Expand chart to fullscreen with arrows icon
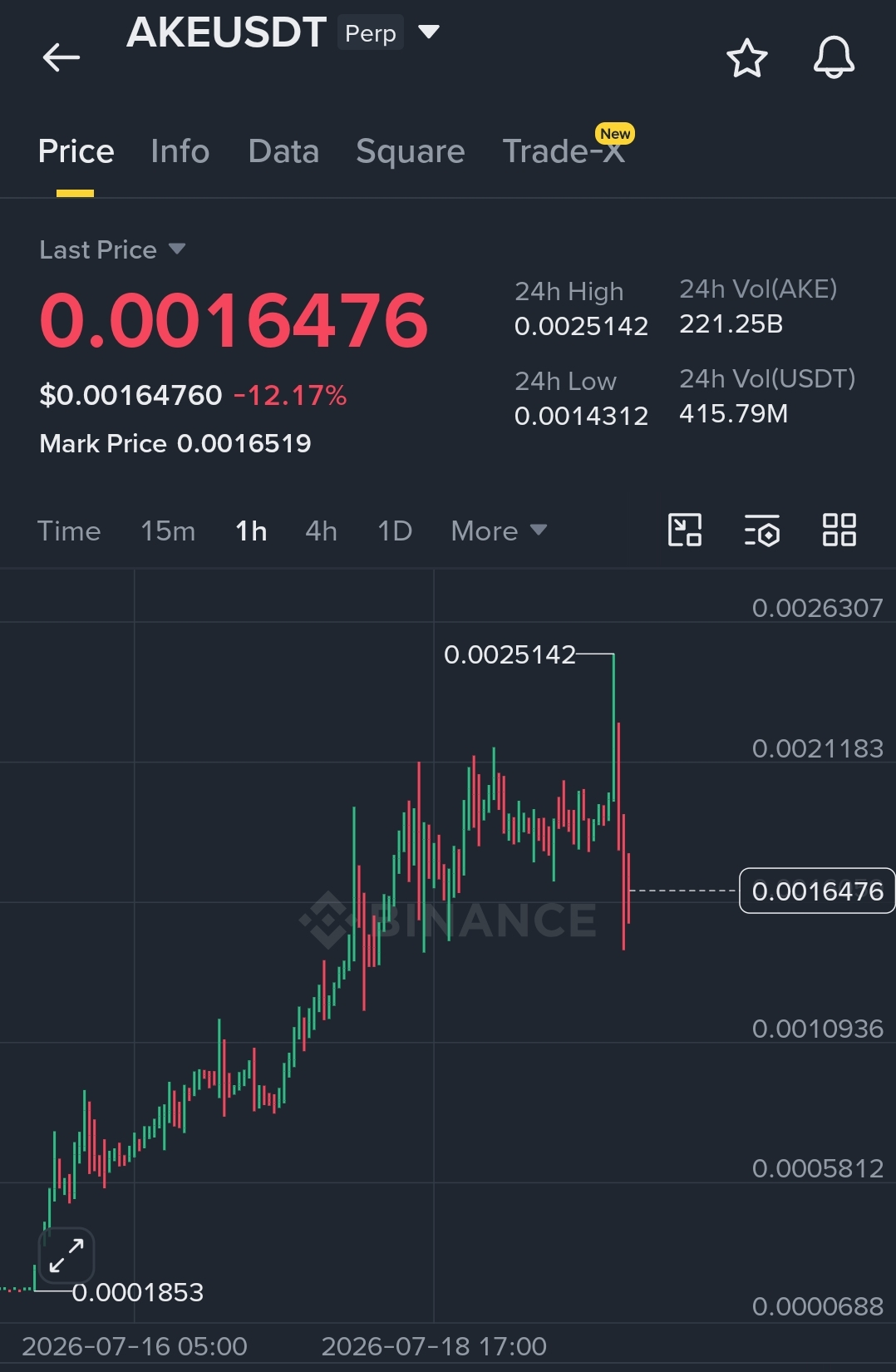 coord(66,1256)
